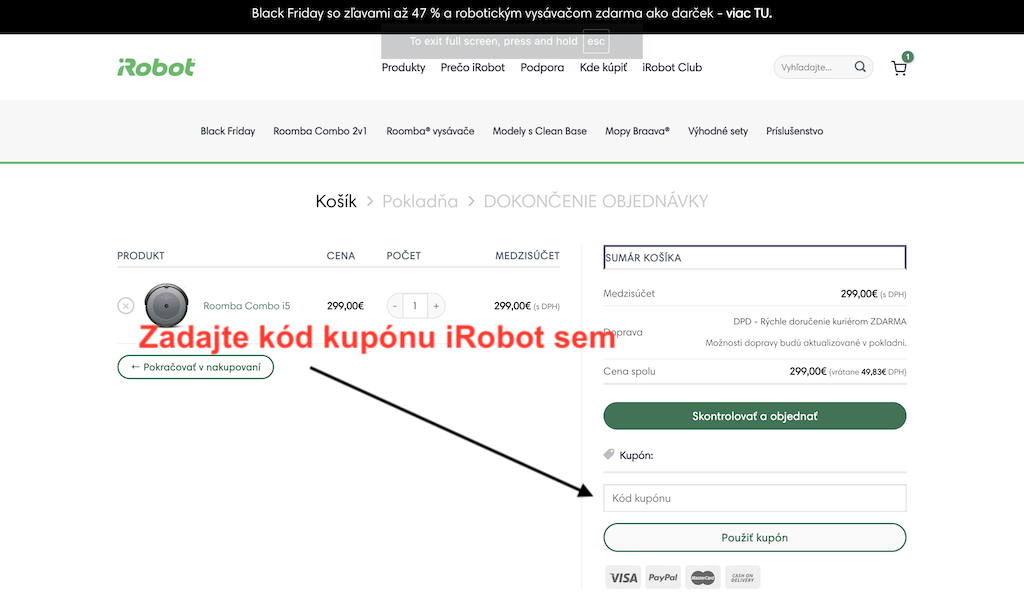This screenshot has height=595, width=1024.
Task: Go to Kde kúpiť page
Action: pyautogui.click(x=603, y=67)
